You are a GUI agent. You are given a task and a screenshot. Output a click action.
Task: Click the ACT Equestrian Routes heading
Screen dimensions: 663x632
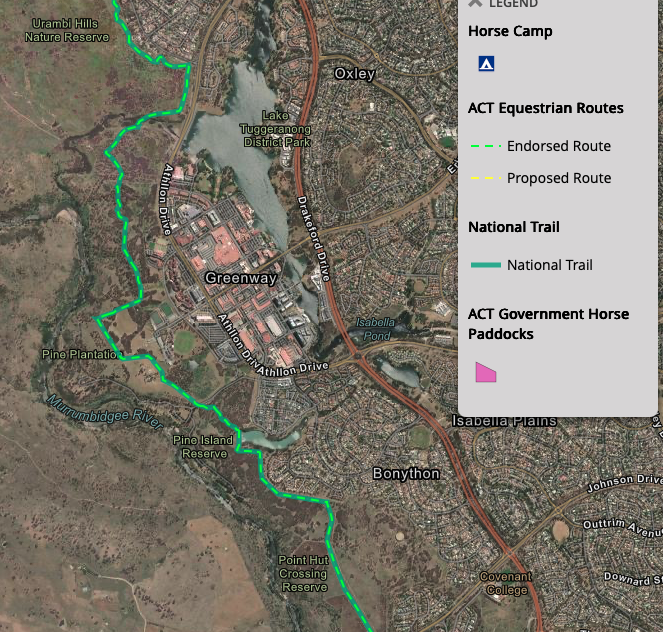[x=545, y=108]
